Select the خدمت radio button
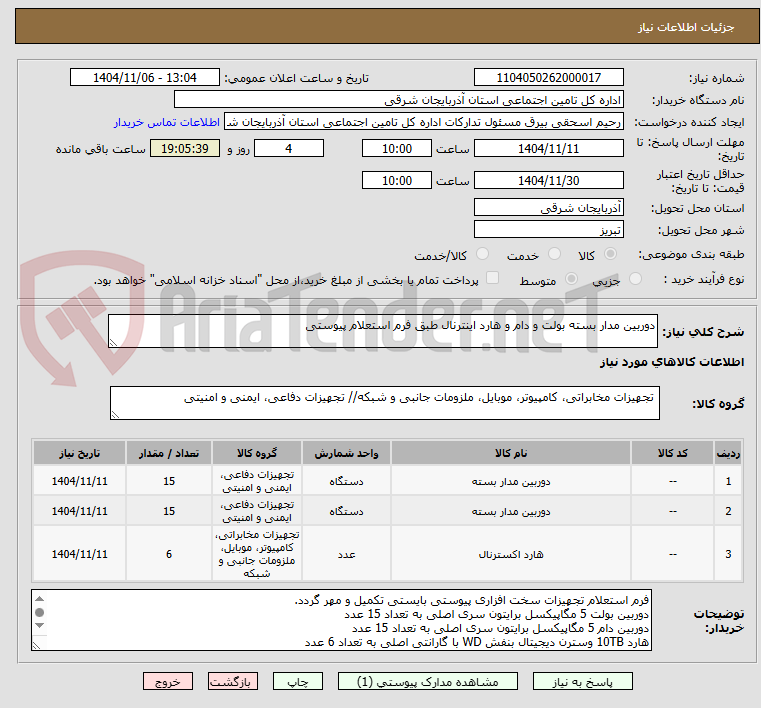The height and width of the screenshot is (708, 761). click(x=554, y=254)
